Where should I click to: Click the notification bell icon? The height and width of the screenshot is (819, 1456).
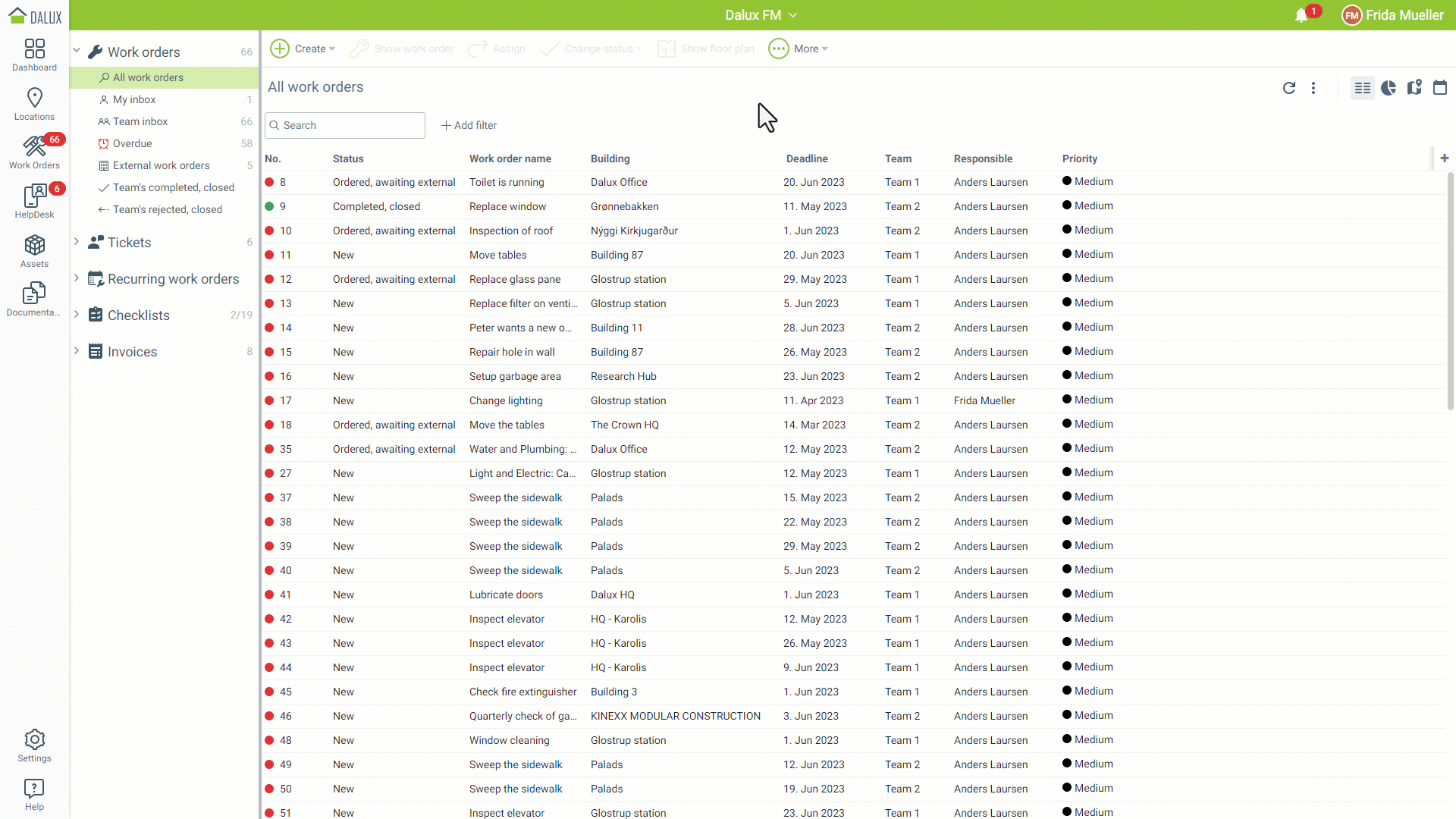(1301, 15)
